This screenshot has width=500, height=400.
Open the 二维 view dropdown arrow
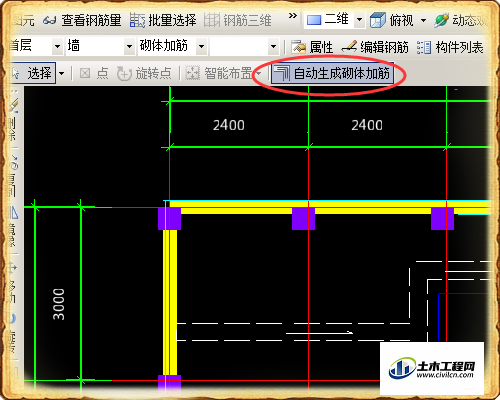click(359, 20)
